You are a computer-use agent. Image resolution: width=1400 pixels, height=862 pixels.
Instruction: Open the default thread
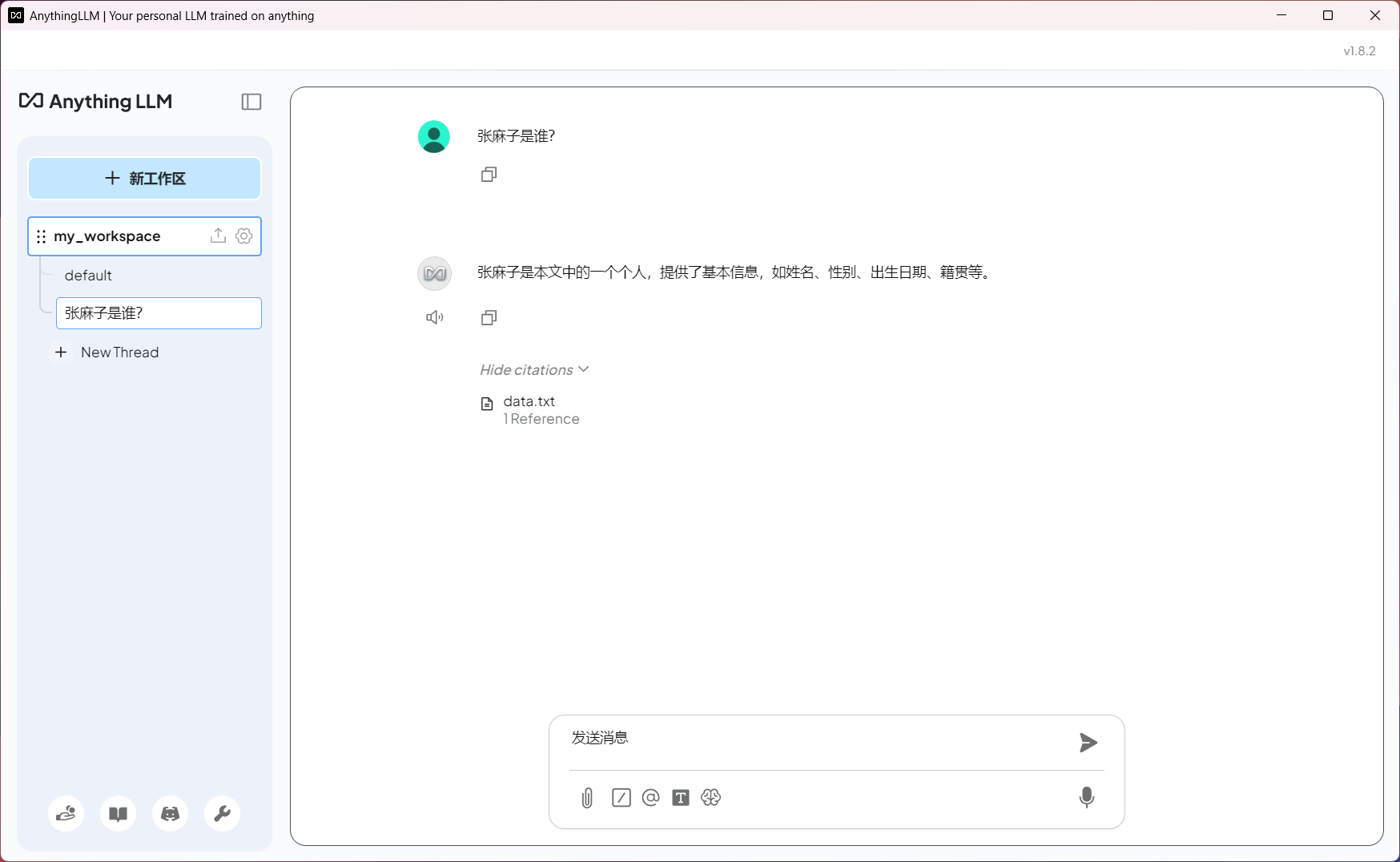point(88,276)
